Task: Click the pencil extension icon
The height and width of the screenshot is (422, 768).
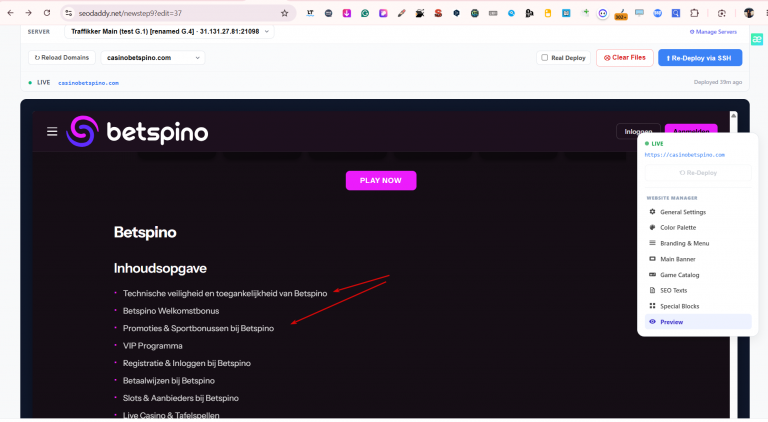Action: 402,13
